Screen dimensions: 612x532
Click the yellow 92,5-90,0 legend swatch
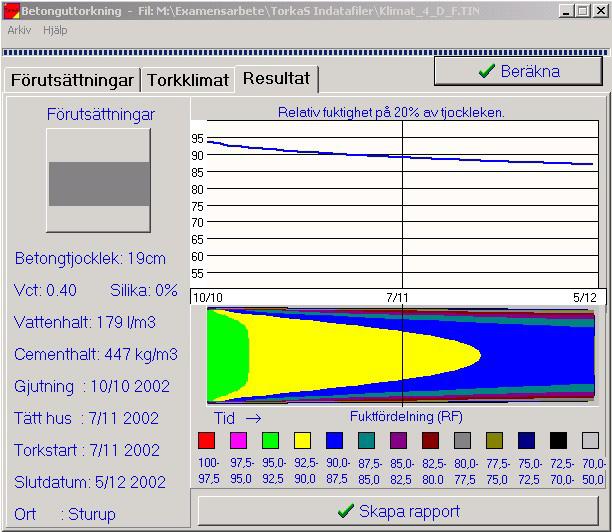[x=302, y=440]
